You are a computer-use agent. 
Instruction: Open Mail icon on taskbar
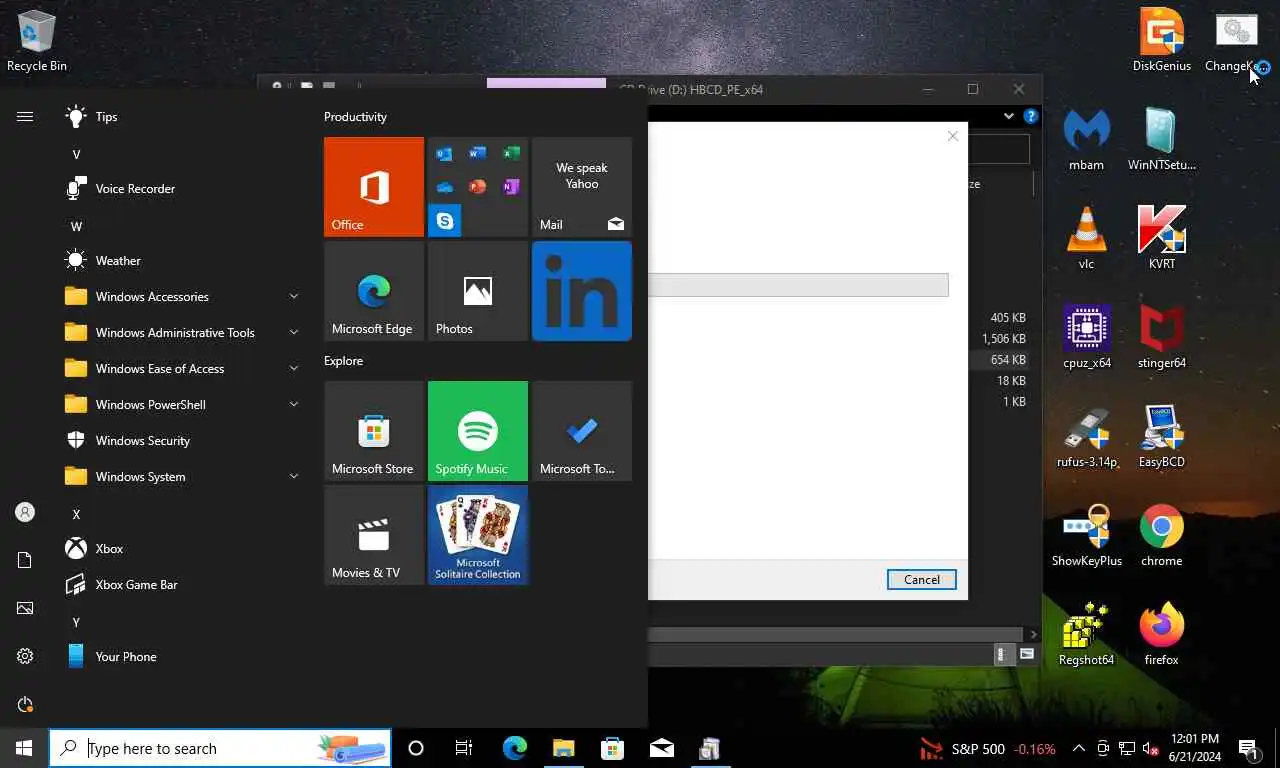(661, 748)
